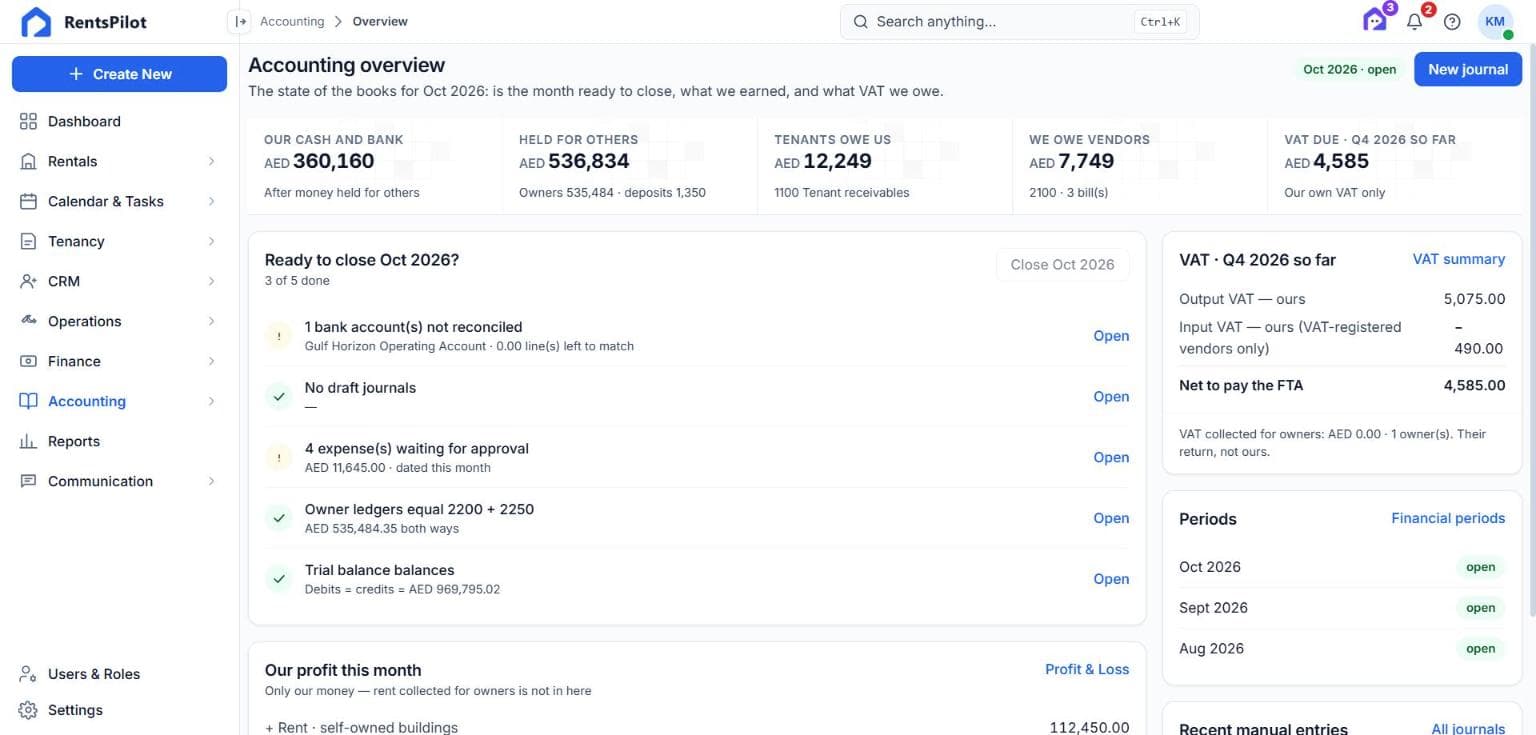Expand the CRM submenu chevron
Screen dimensions: 1536x735
(211, 281)
